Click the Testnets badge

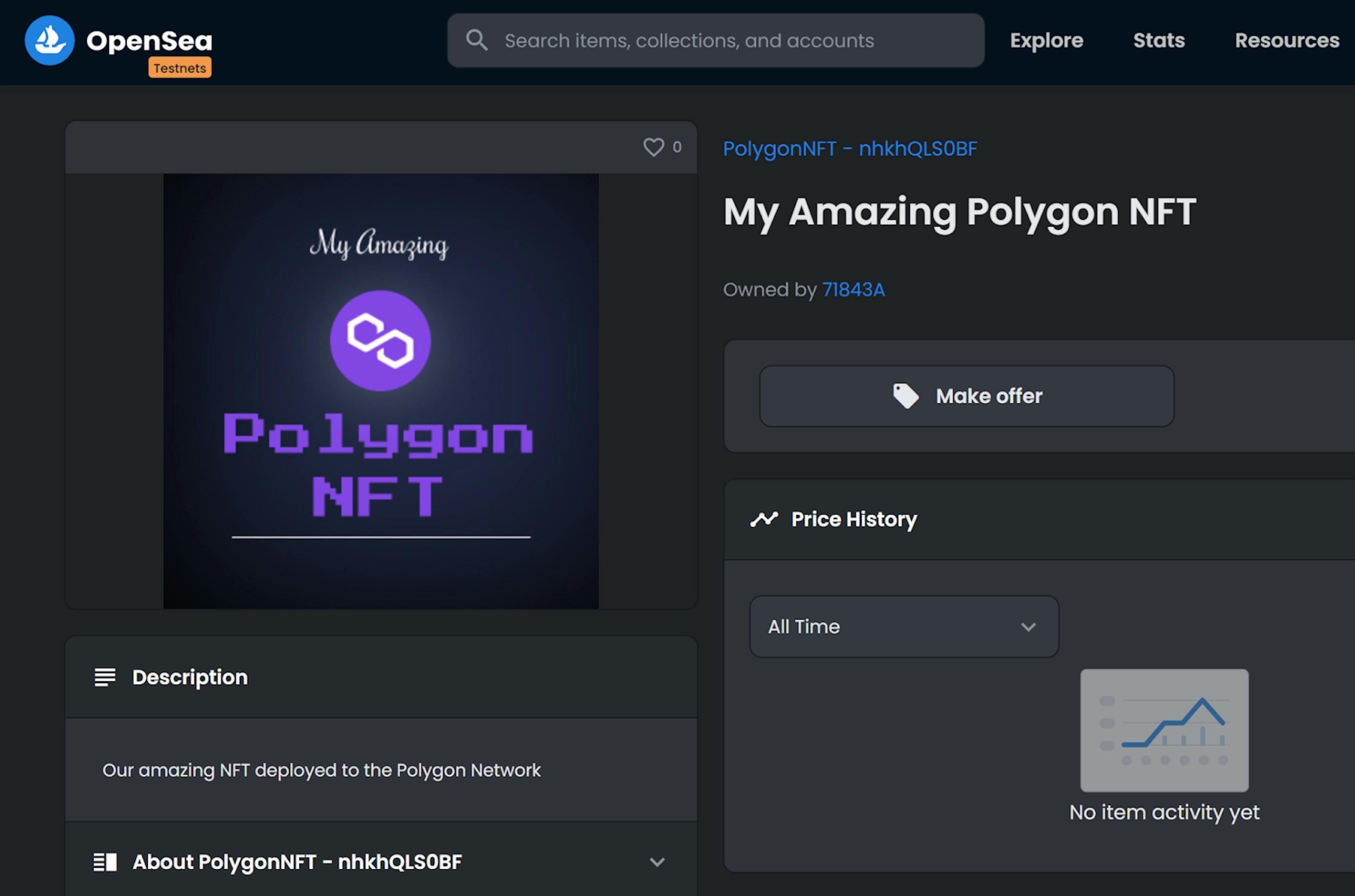(x=180, y=67)
